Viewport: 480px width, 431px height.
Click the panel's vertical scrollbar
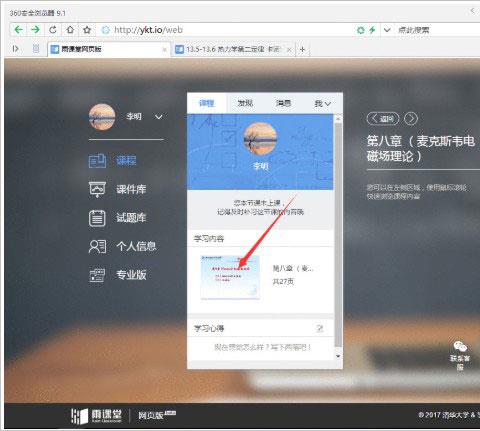(x=338, y=233)
